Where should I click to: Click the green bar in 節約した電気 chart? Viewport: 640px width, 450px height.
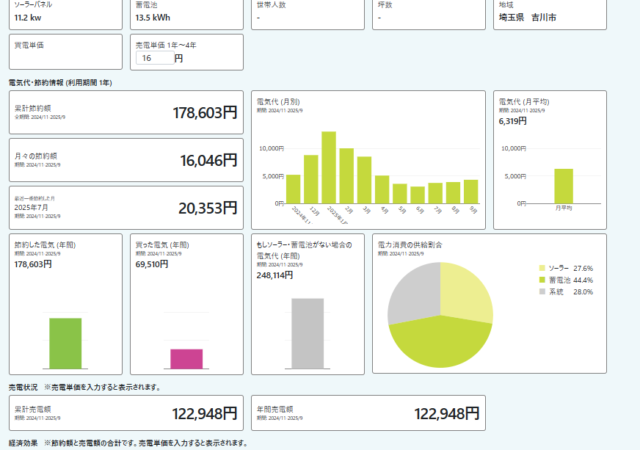pyautogui.click(x=65, y=343)
